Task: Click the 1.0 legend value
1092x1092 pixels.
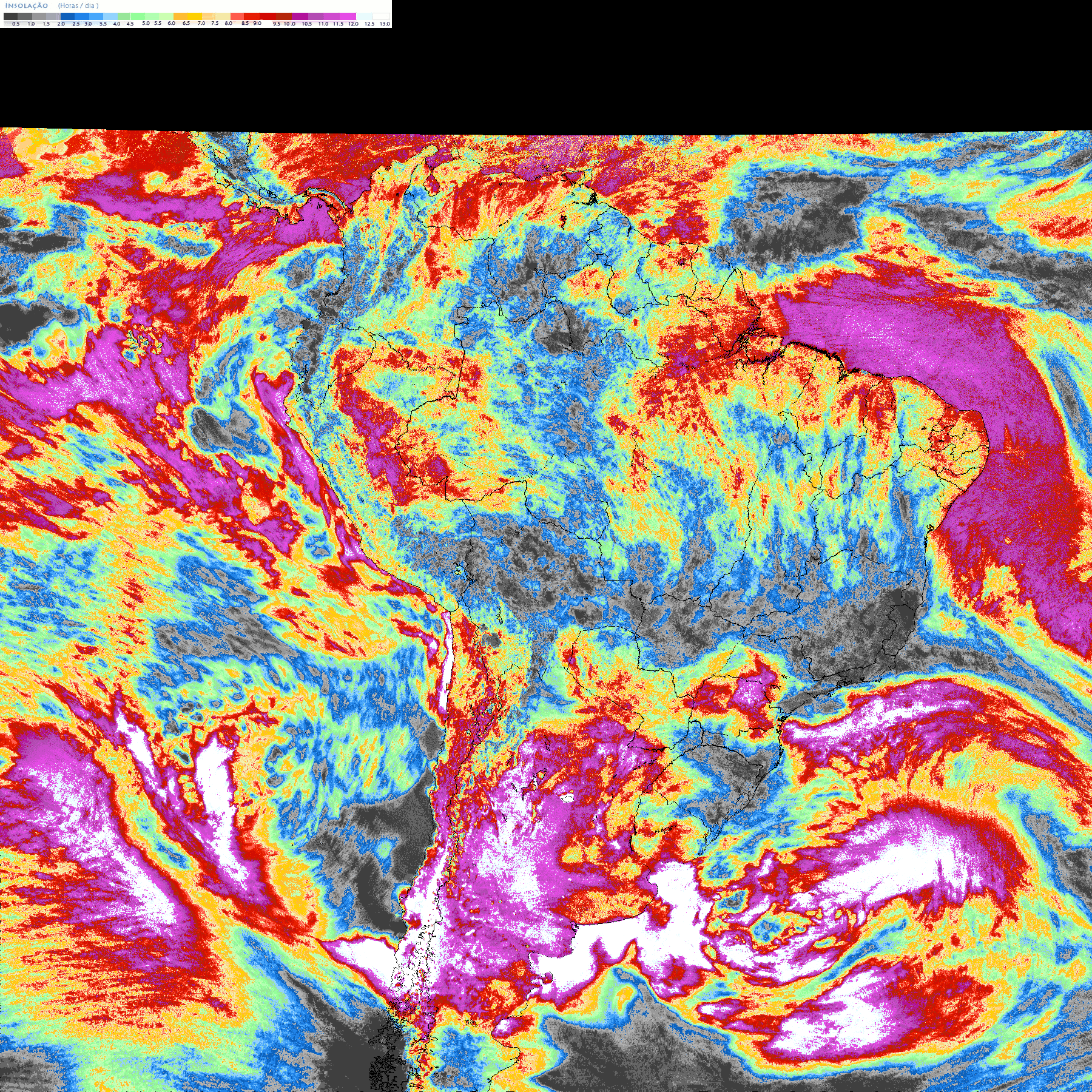Action: coord(31,24)
